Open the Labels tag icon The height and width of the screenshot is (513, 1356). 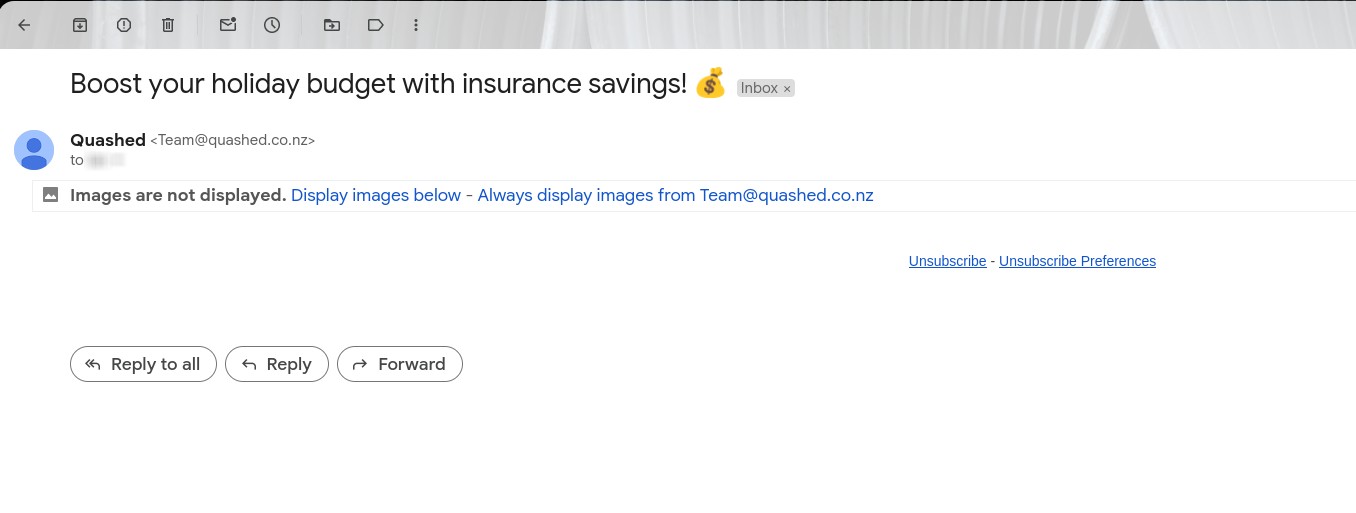(x=376, y=25)
